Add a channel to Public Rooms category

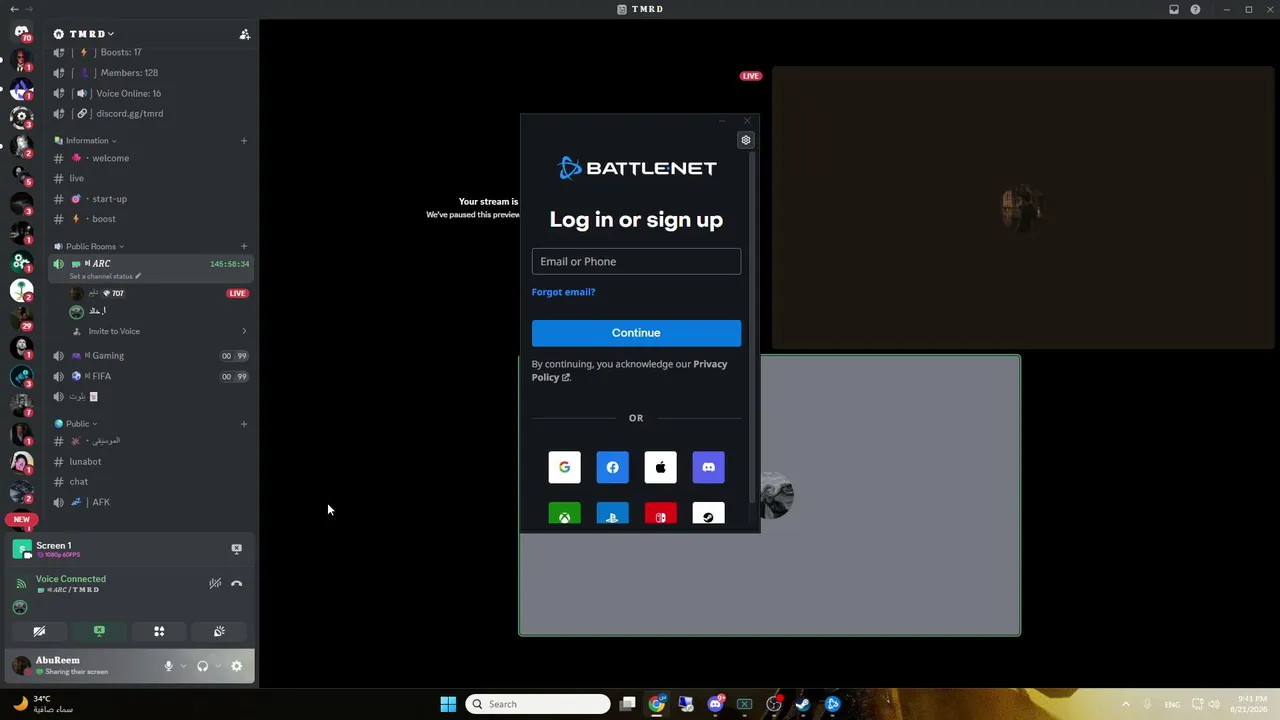click(x=244, y=247)
